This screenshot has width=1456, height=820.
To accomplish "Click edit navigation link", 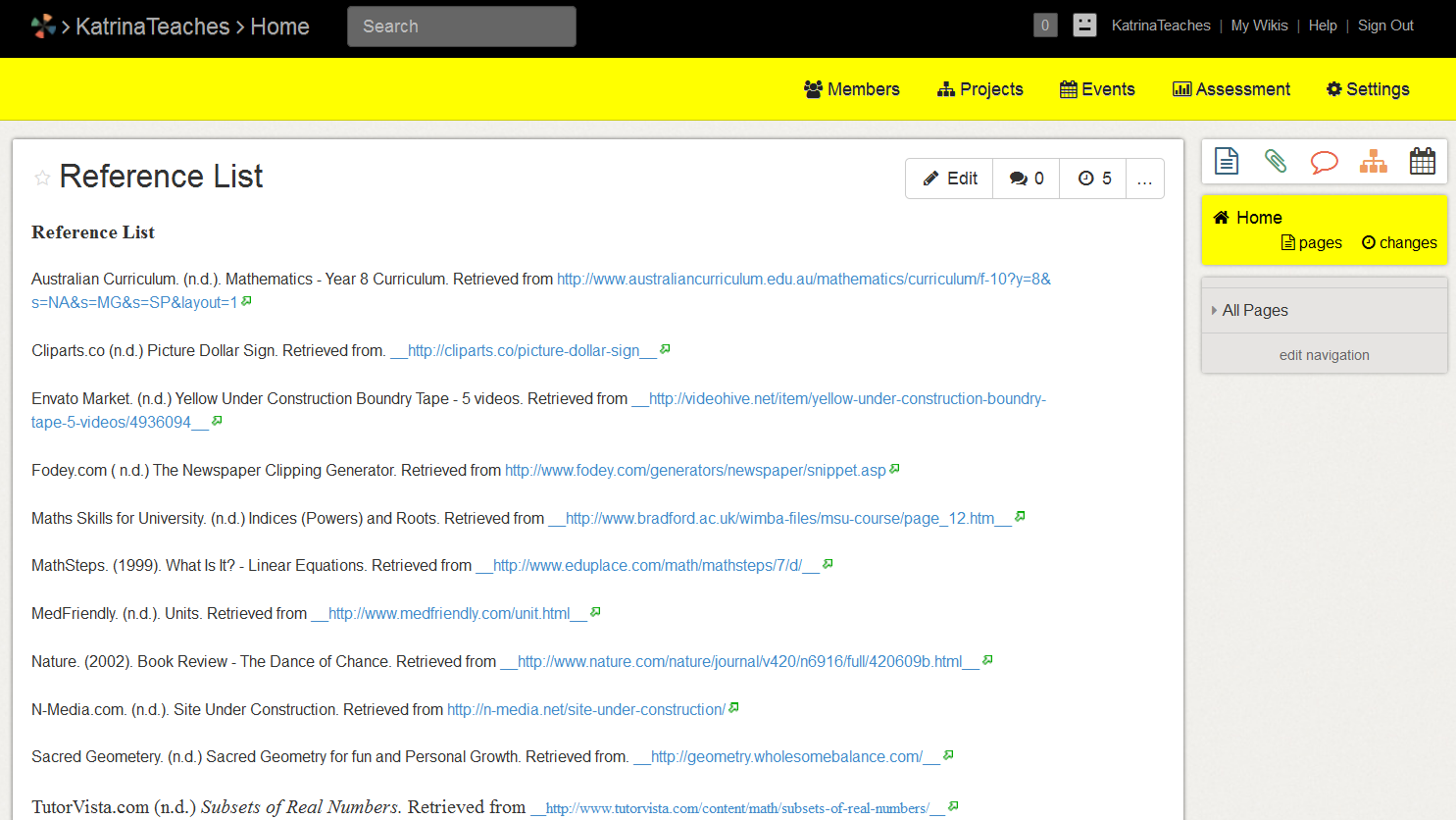I will (1325, 355).
